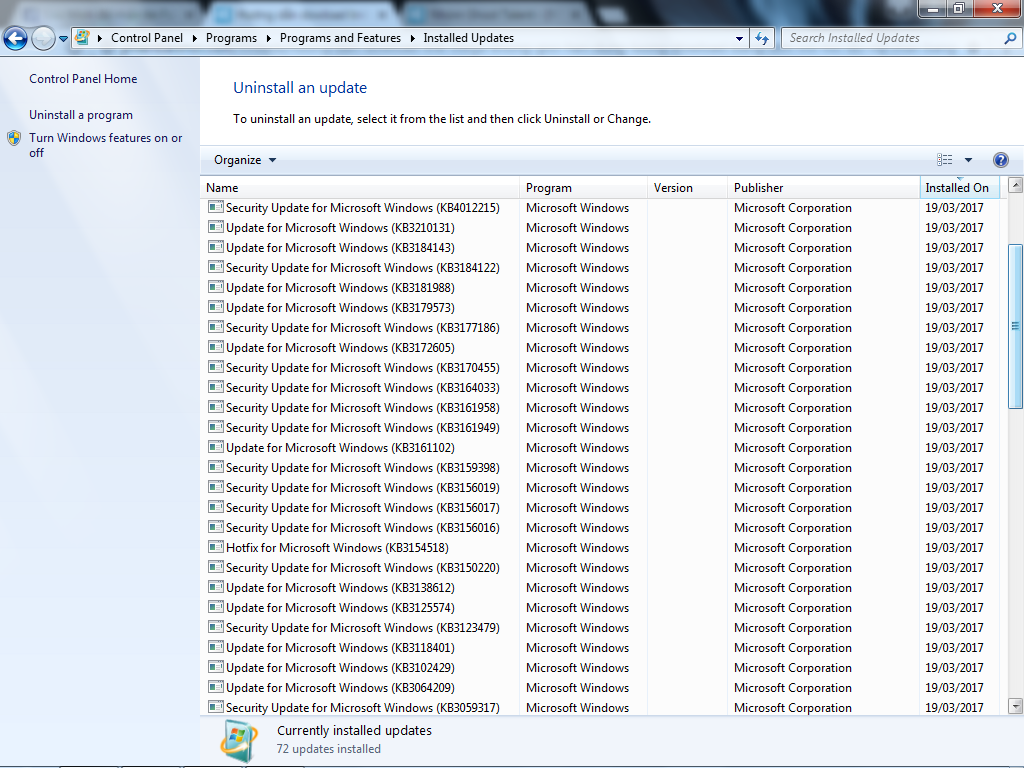Select Security Update for Microsoft Windows (KB3156016)
The image size is (1024, 768).
[362, 528]
